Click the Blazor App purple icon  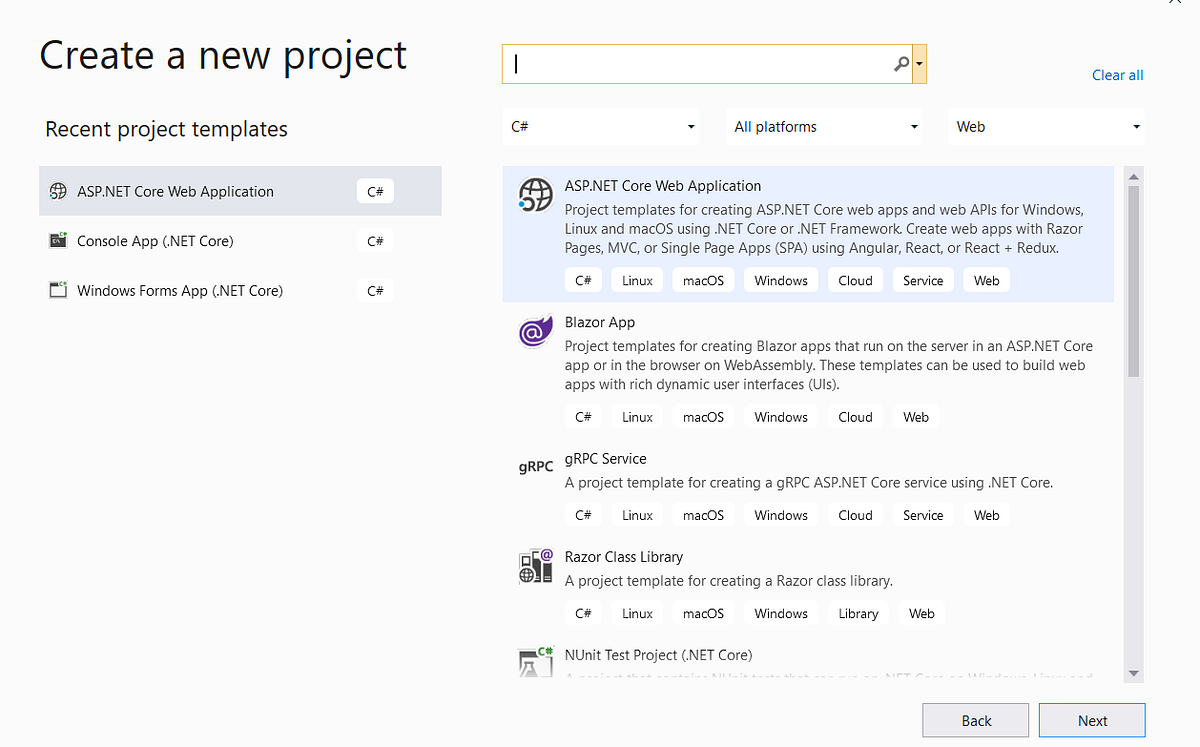[535, 331]
